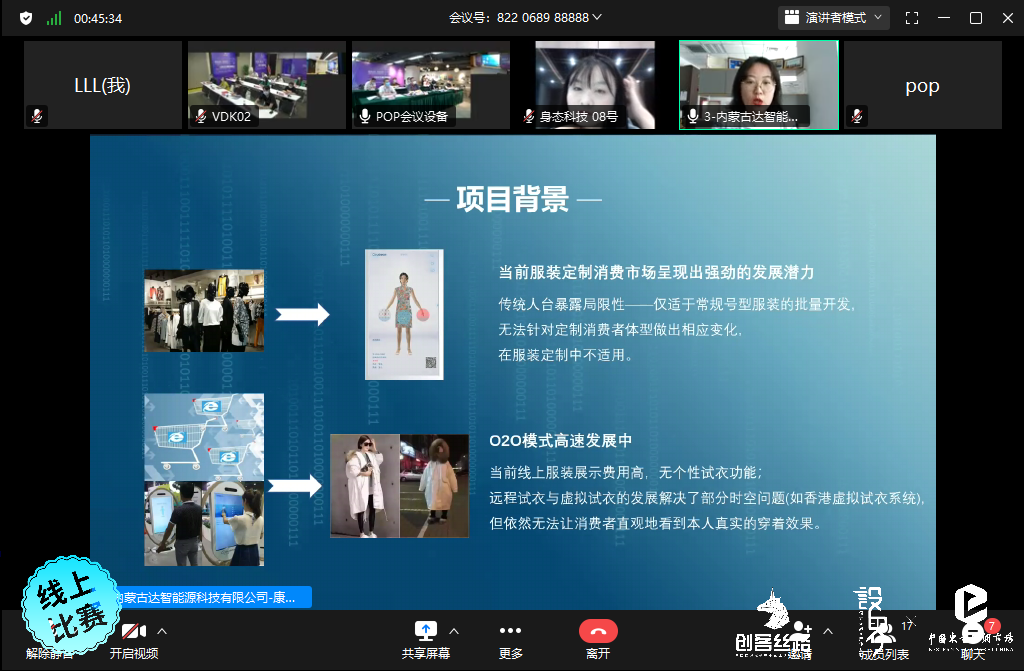Toggle the mic on 身态科技 08号 thumbnail
This screenshot has height=671, width=1024.
point(527,116)
